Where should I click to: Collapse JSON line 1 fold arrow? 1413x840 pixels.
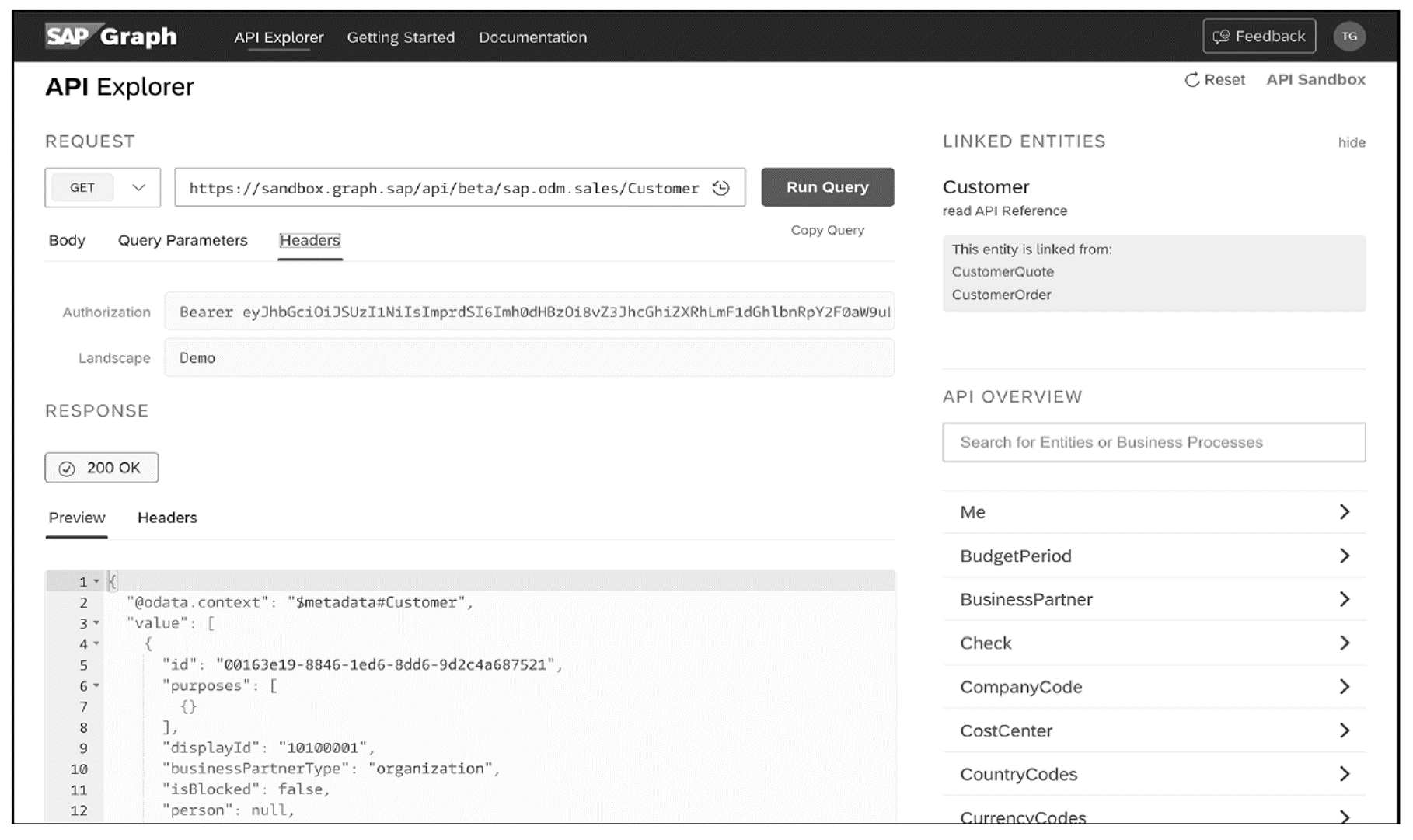(96, 582)
